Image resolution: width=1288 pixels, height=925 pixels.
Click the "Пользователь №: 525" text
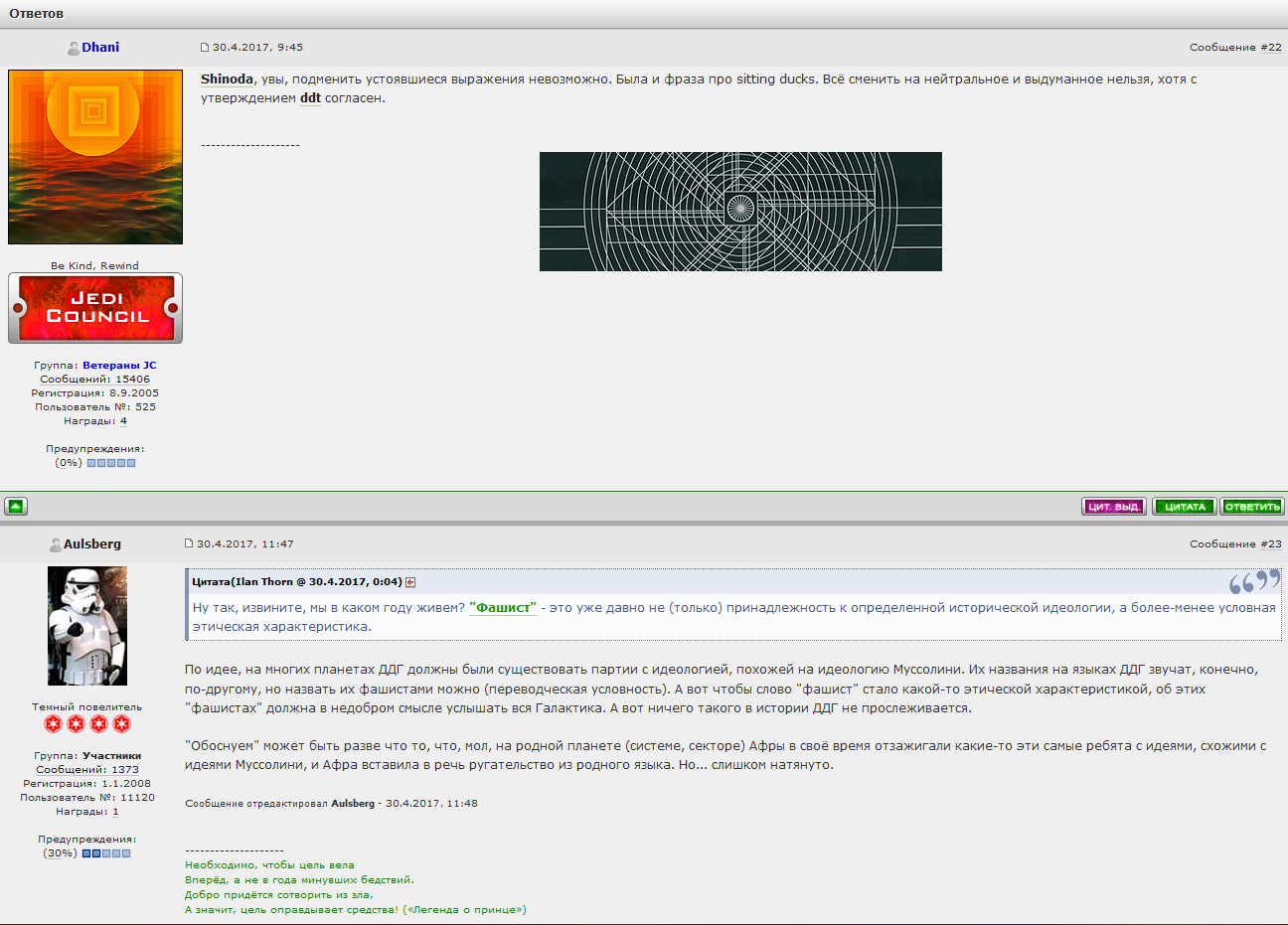95,407
